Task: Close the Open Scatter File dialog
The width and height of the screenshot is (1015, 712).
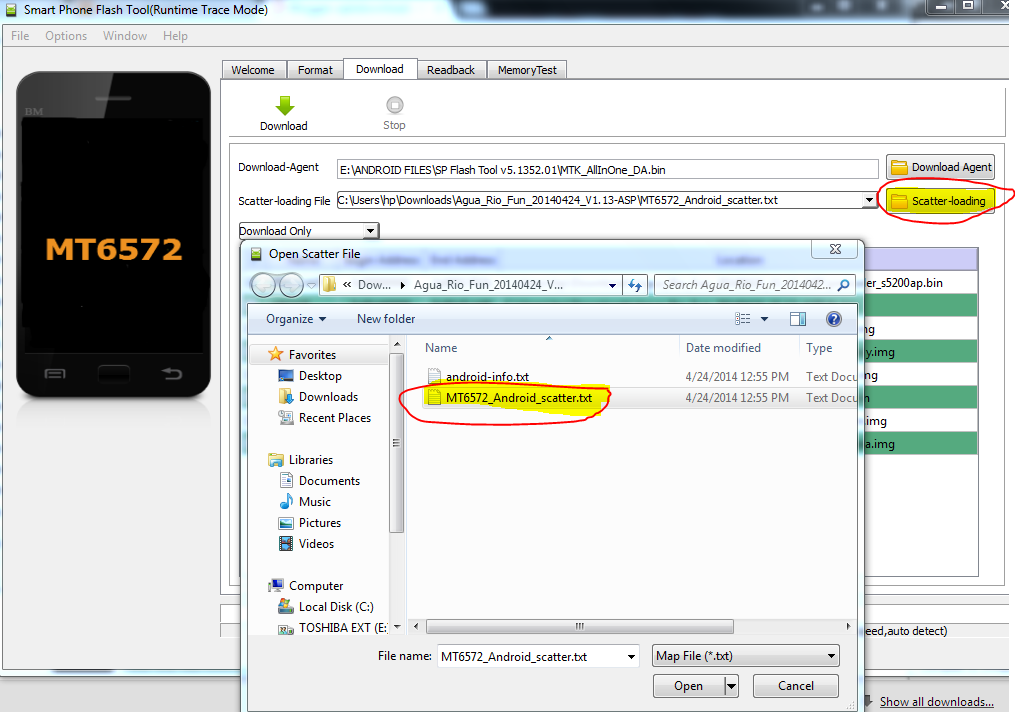Action: point(835,249)
